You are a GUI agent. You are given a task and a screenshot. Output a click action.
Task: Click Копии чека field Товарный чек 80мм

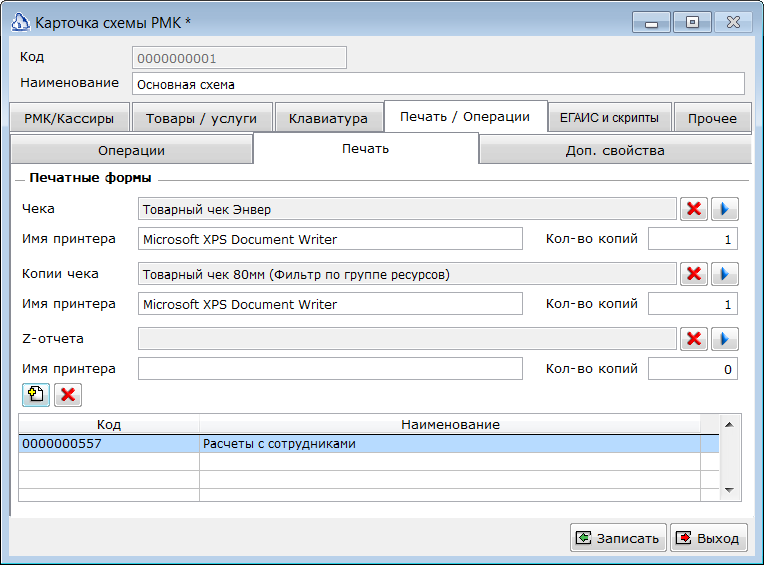[407, 274]
